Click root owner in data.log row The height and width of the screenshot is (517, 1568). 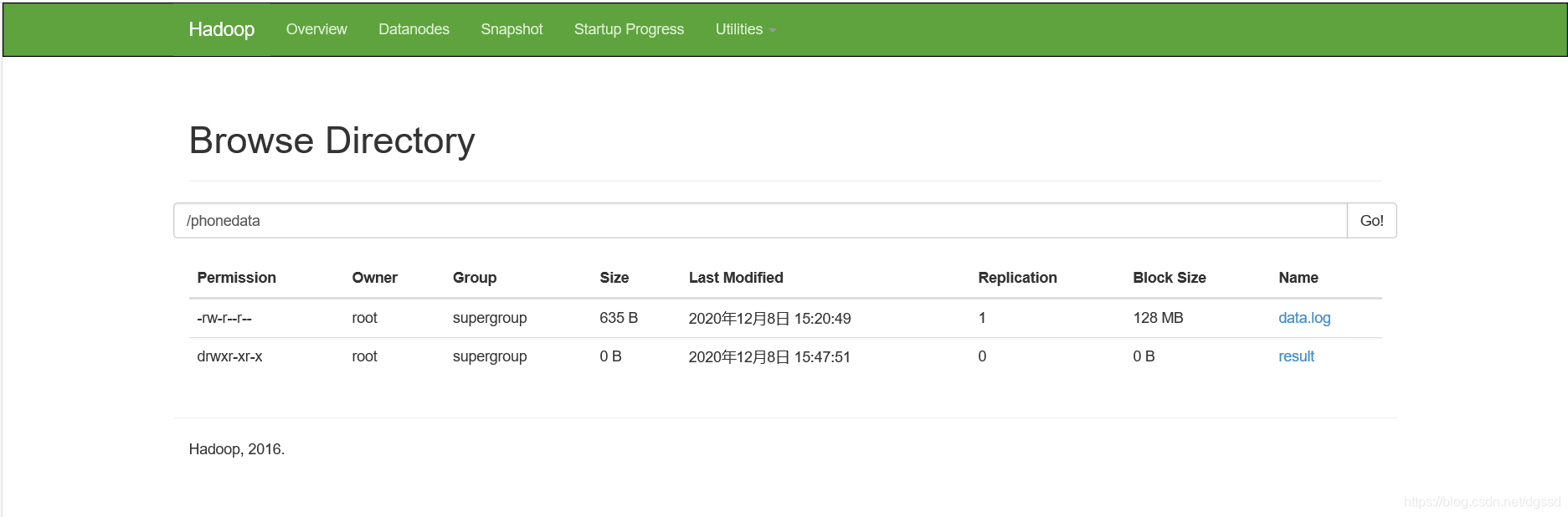pos(364,318)
